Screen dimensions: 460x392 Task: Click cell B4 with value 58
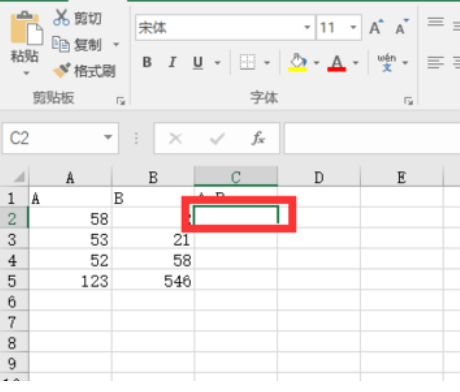(x=153, y=260)
